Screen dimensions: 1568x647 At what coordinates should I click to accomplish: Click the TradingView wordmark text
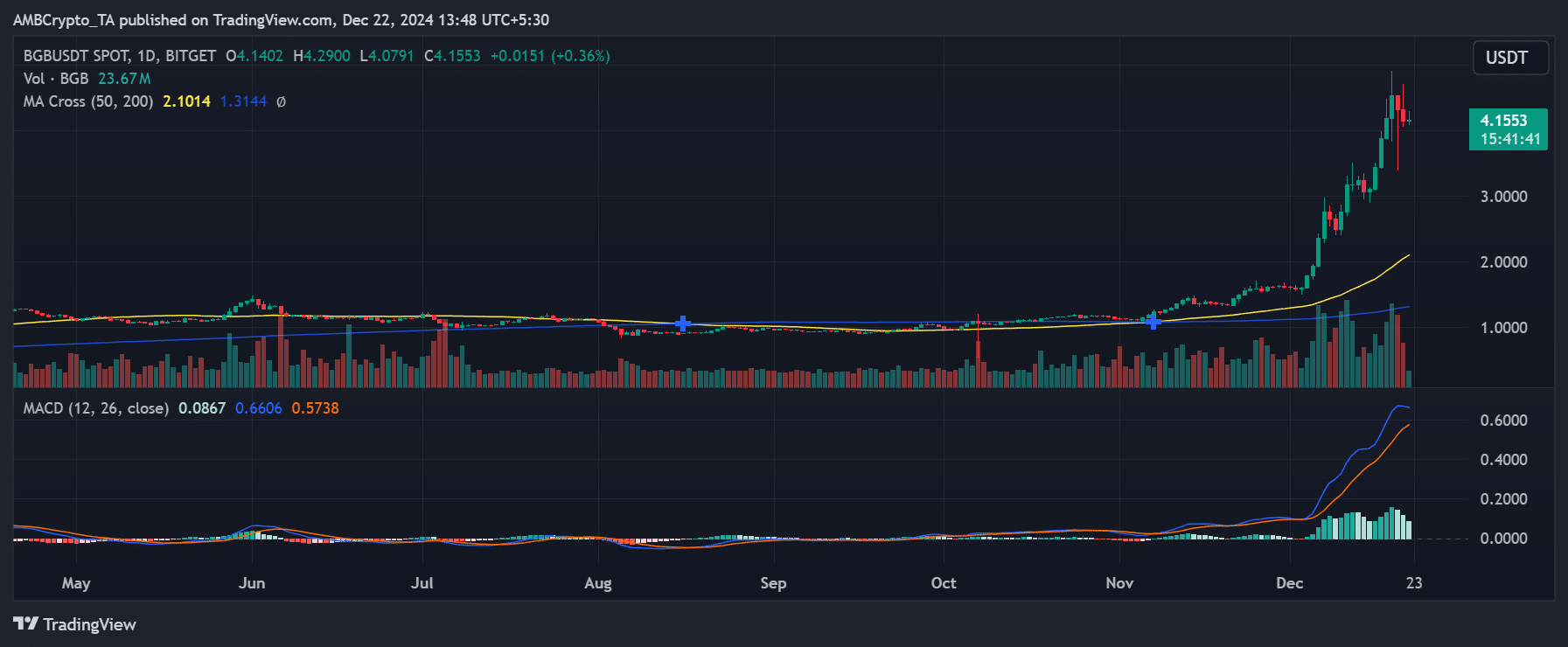pyautogui.click(x=89, y=624)
